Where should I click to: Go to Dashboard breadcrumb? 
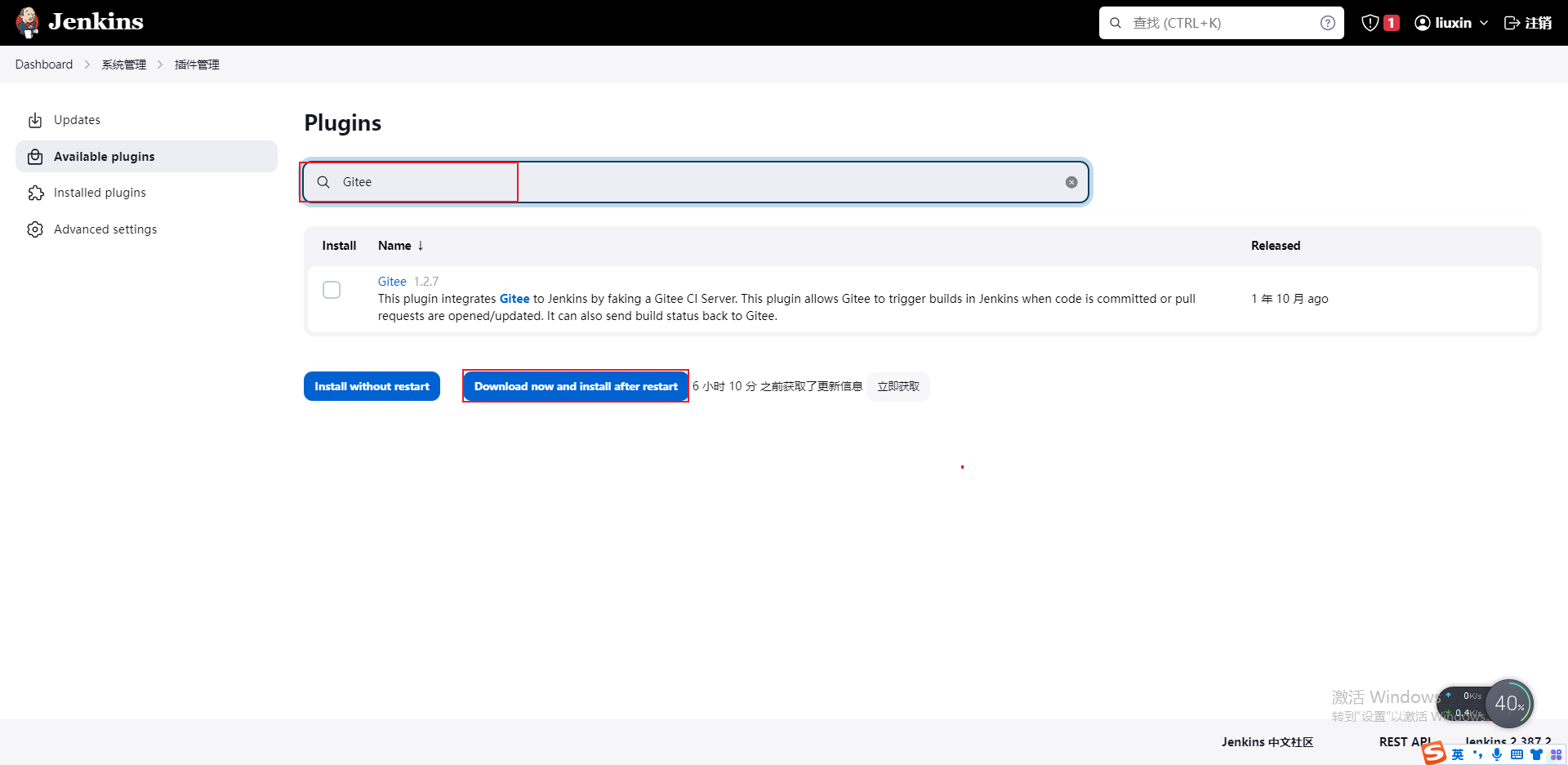tap(44, 64)
